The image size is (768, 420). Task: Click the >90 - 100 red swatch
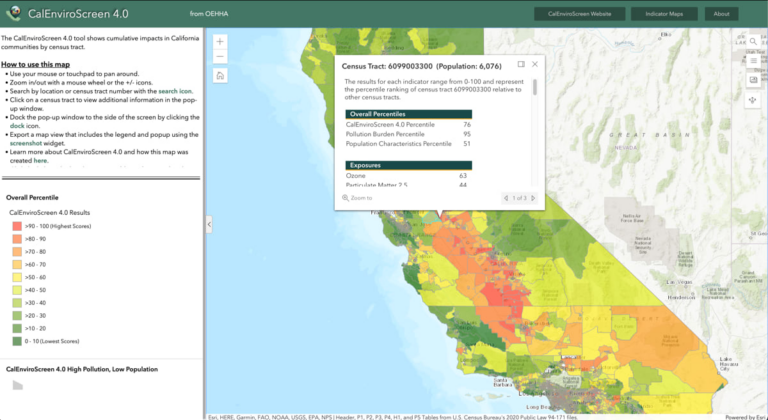pos(17,226)
